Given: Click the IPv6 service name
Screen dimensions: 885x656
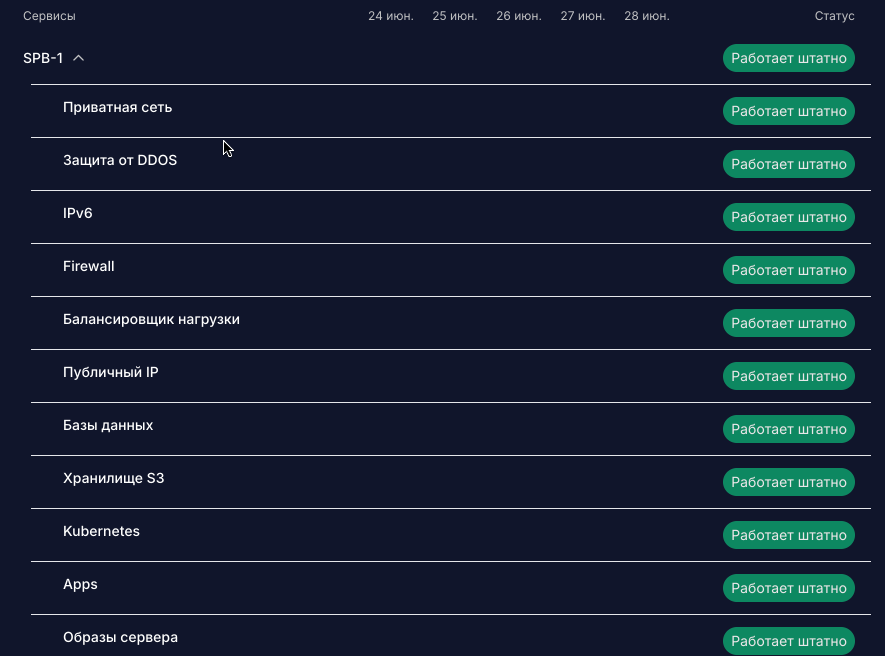Looking at the screenshot, I should click(77, 213).
